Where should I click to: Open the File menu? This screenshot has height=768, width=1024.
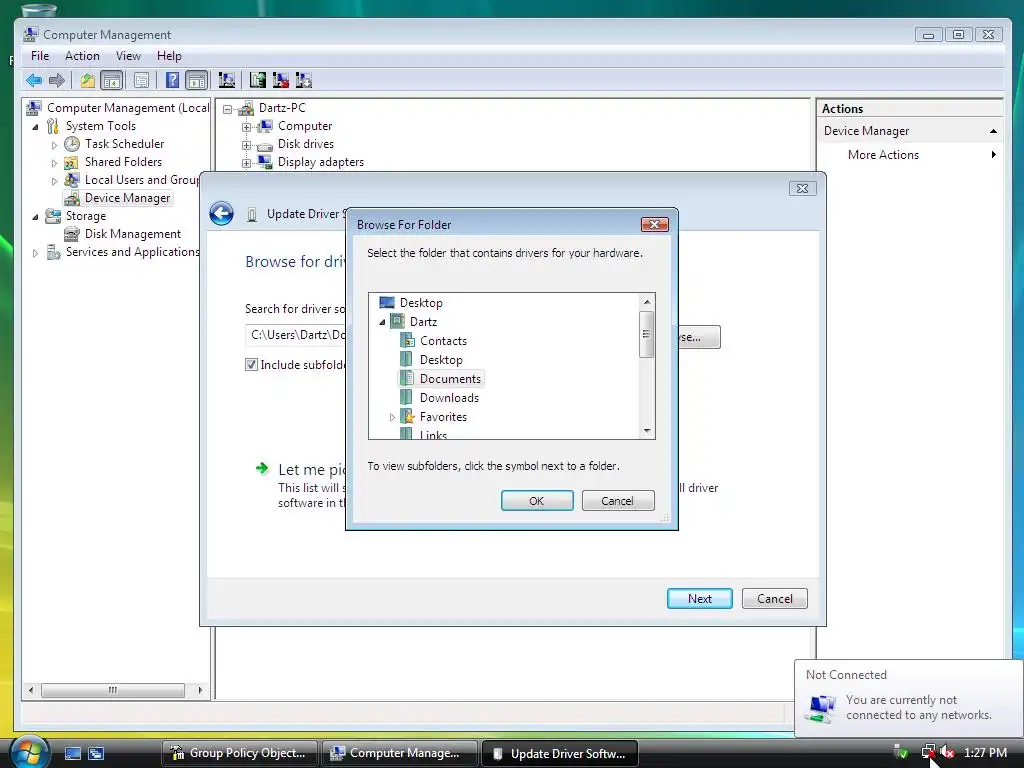point(40,56)
